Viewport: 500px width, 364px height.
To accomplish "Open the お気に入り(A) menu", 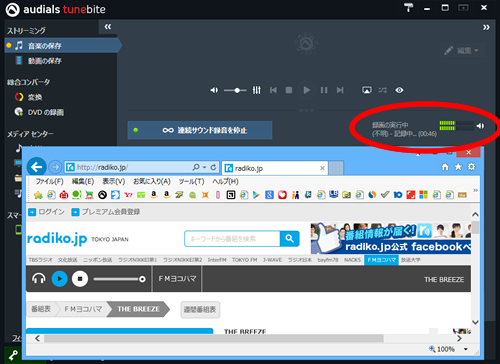I will coord(152,181).
